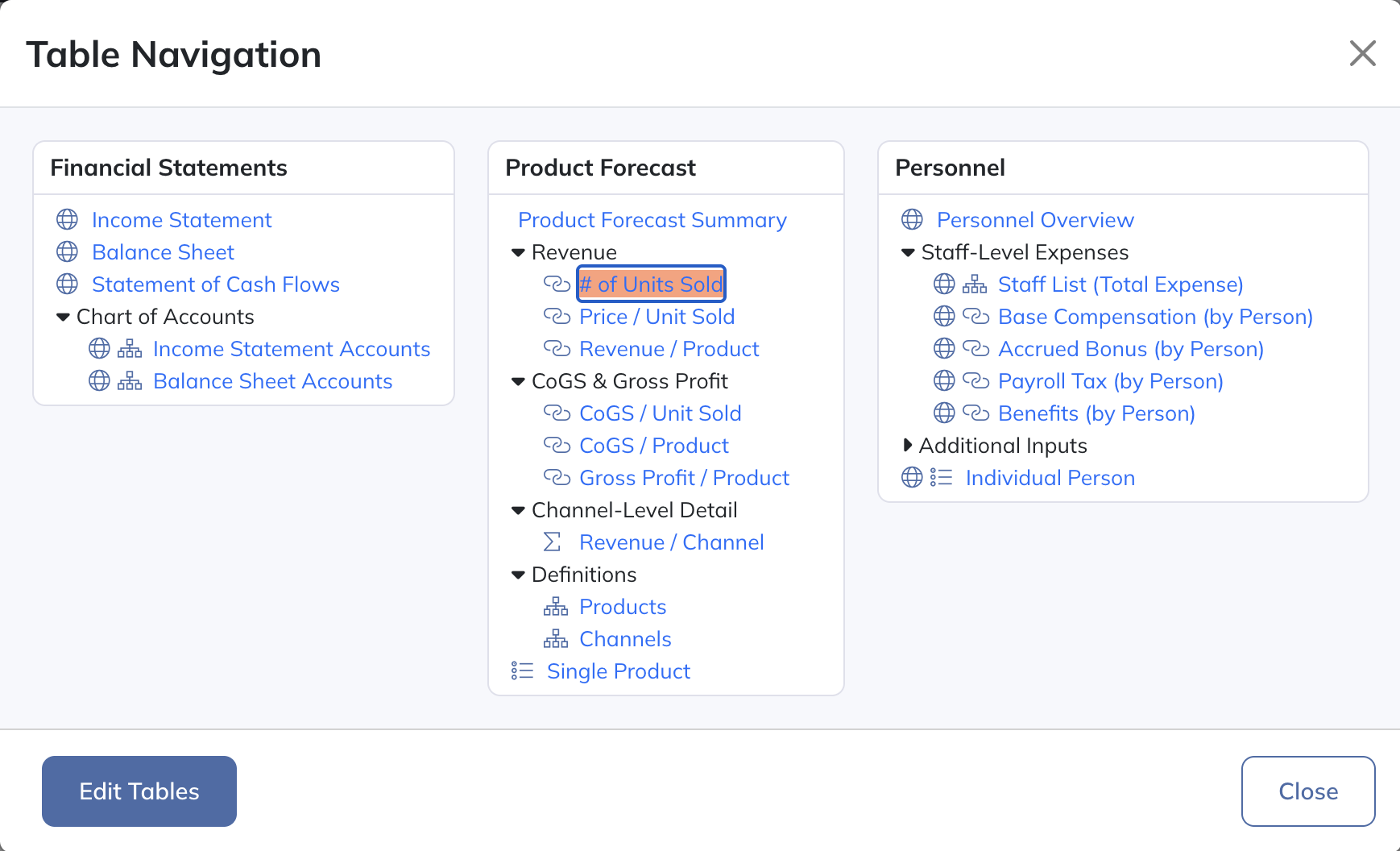Collapse the Definitions section arrow
Viewport: 1400px width, 851px height.
click(x=518, y=575)
